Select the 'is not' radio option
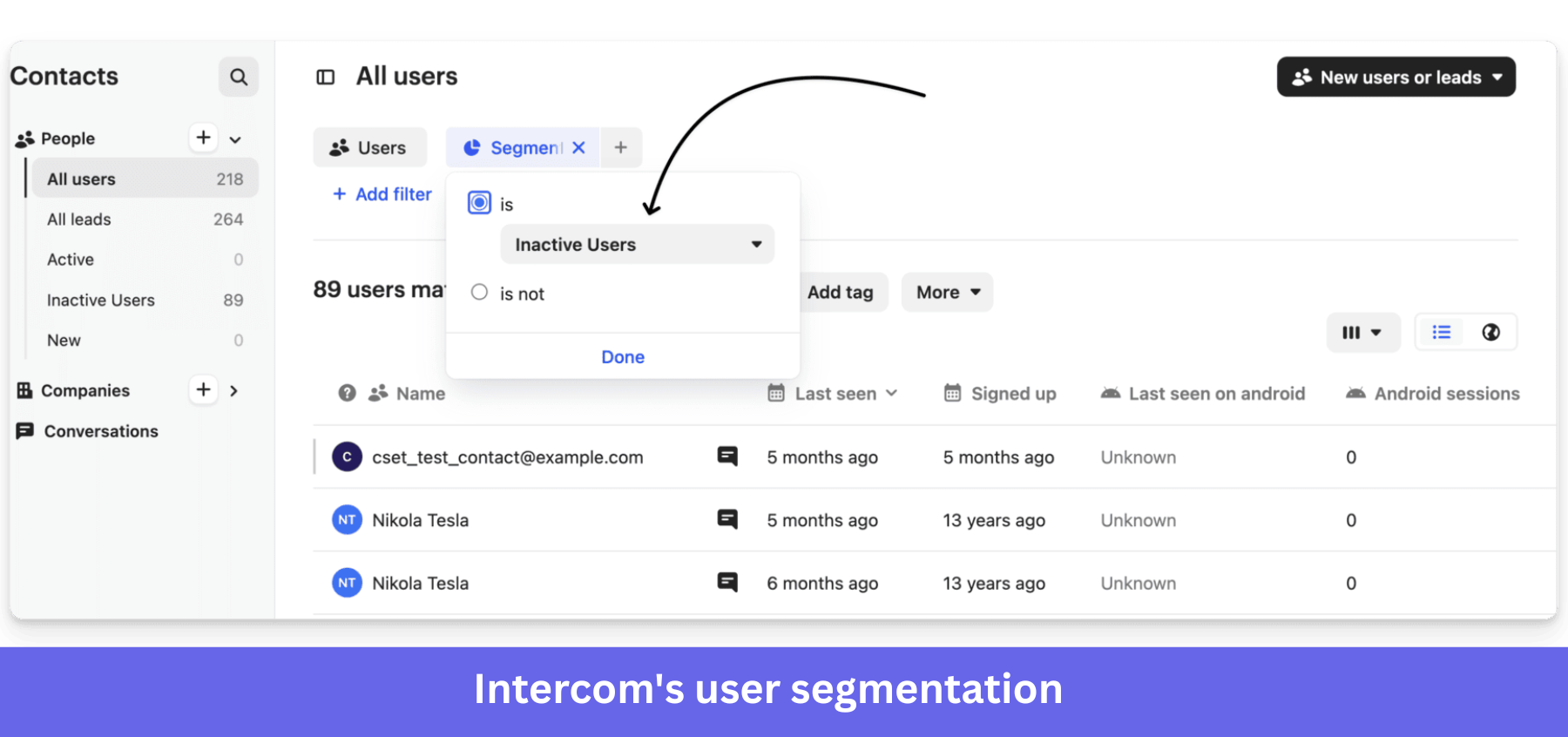The height and width of the screenshot is (737, 1568). [x=479, y=292]
